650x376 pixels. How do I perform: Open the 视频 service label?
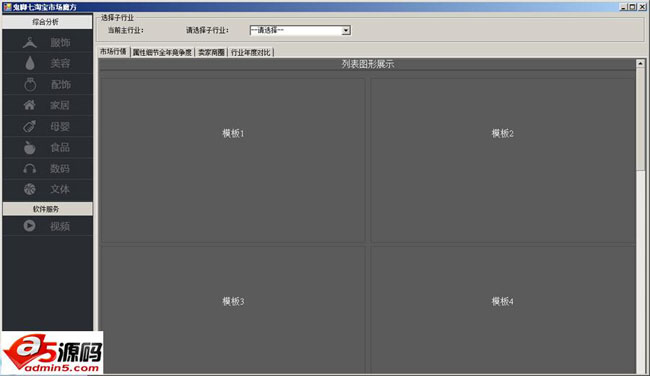60,226
